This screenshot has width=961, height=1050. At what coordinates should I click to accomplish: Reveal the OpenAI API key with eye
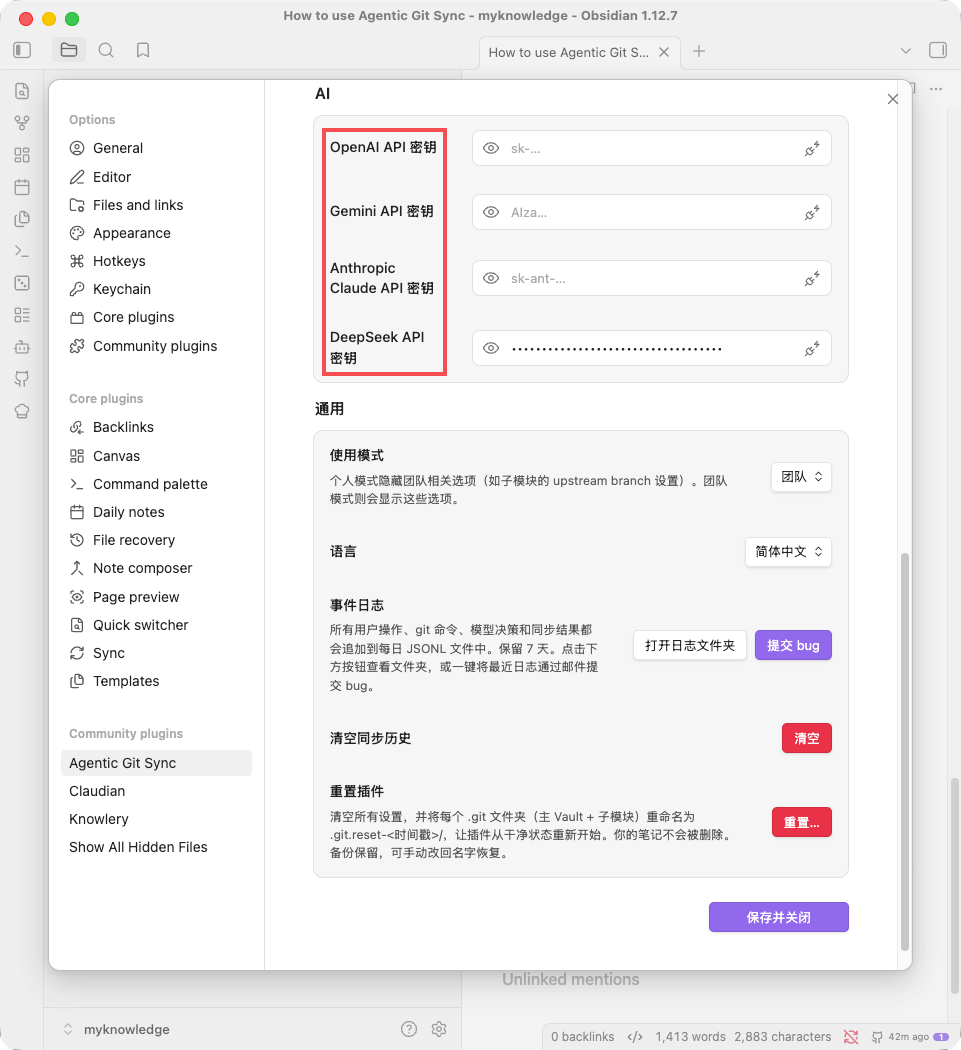pos(491,149)
